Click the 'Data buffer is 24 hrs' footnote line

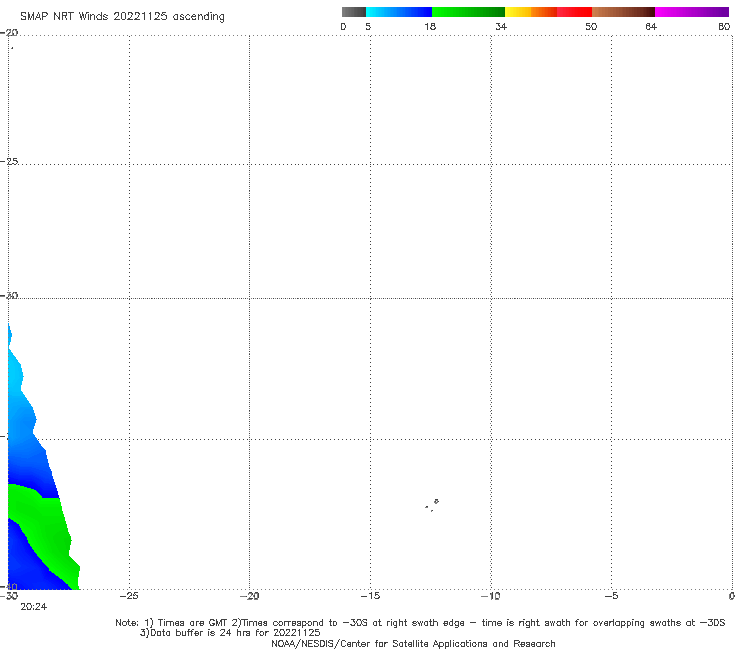[230, 633]
